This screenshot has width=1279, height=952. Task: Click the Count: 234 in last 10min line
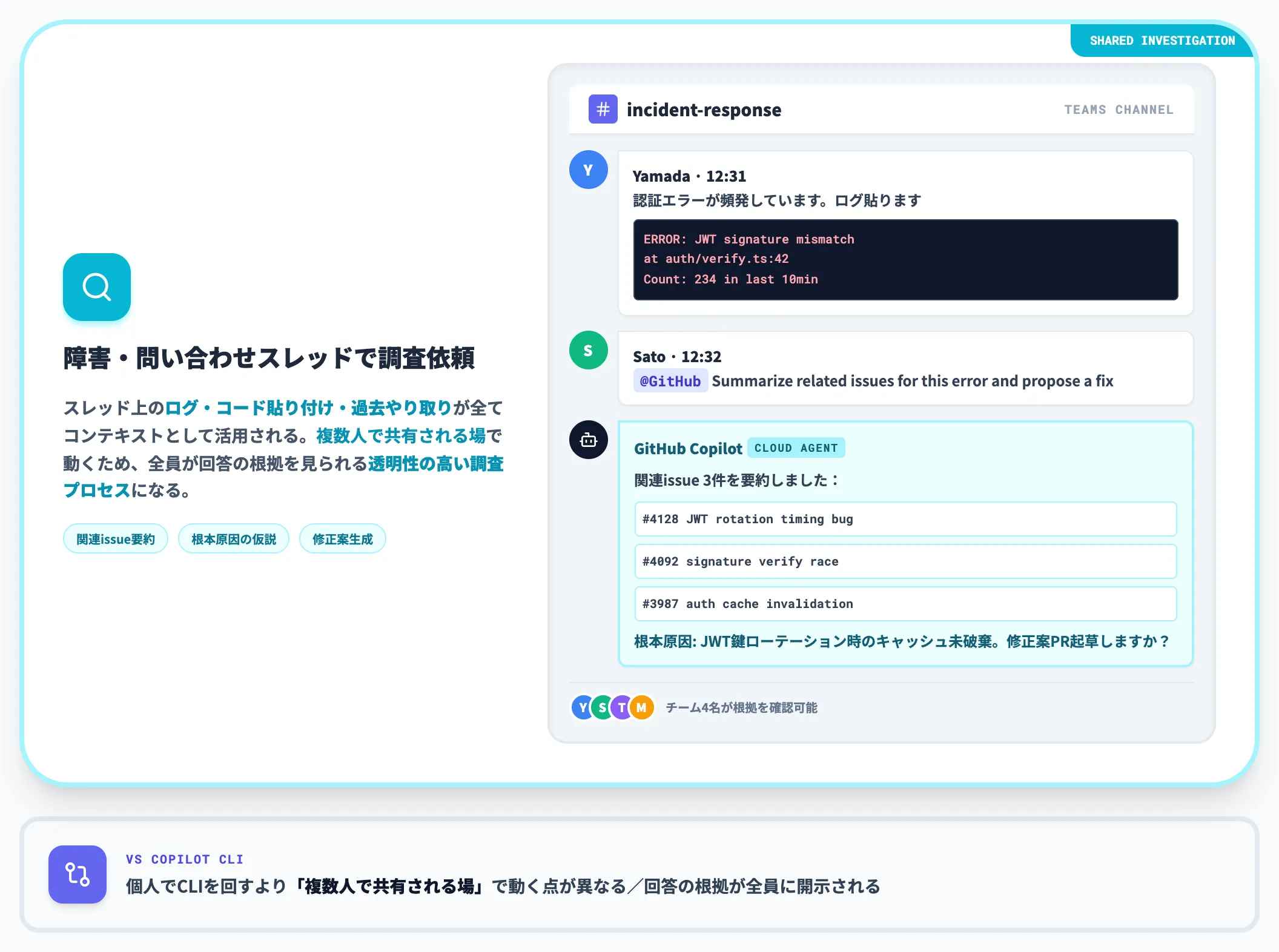click(x=730, y=279)
